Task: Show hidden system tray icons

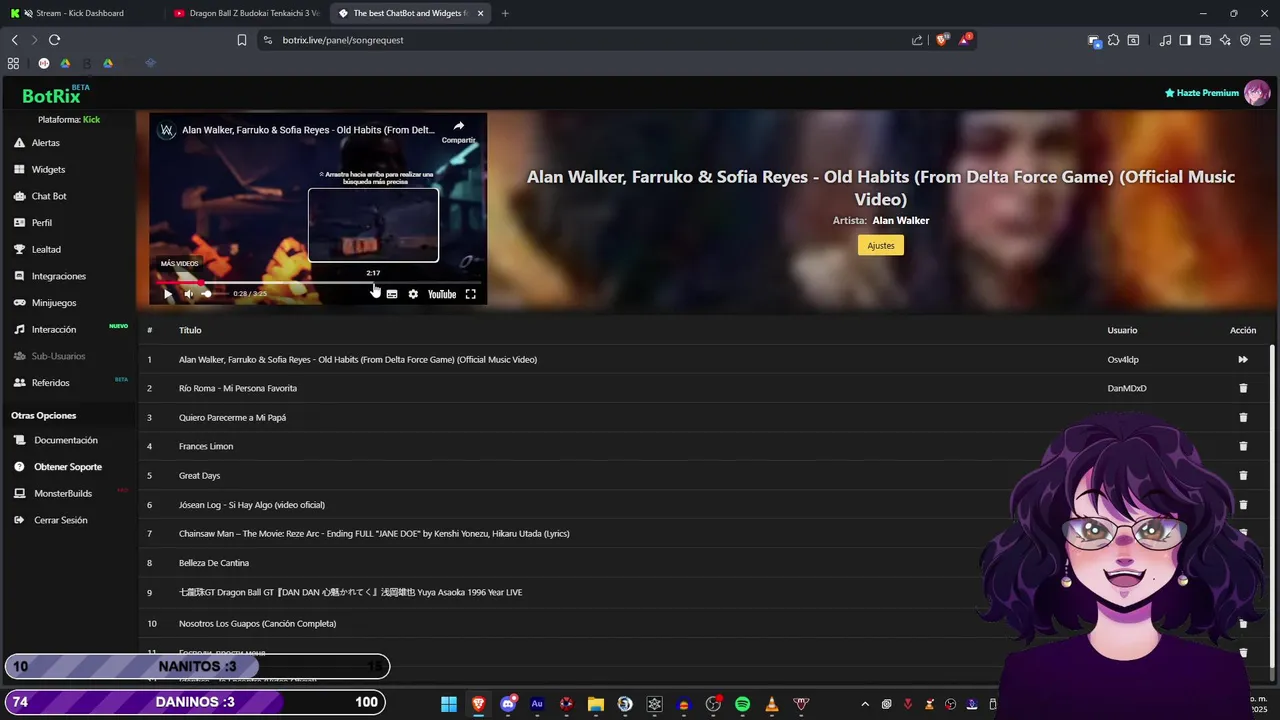Action: point(866,704)
